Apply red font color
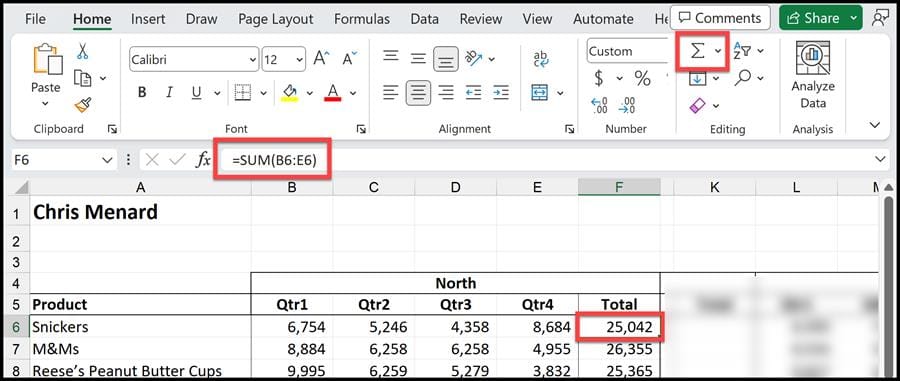Viewport: 900px width, 381px height. point(333,92)
